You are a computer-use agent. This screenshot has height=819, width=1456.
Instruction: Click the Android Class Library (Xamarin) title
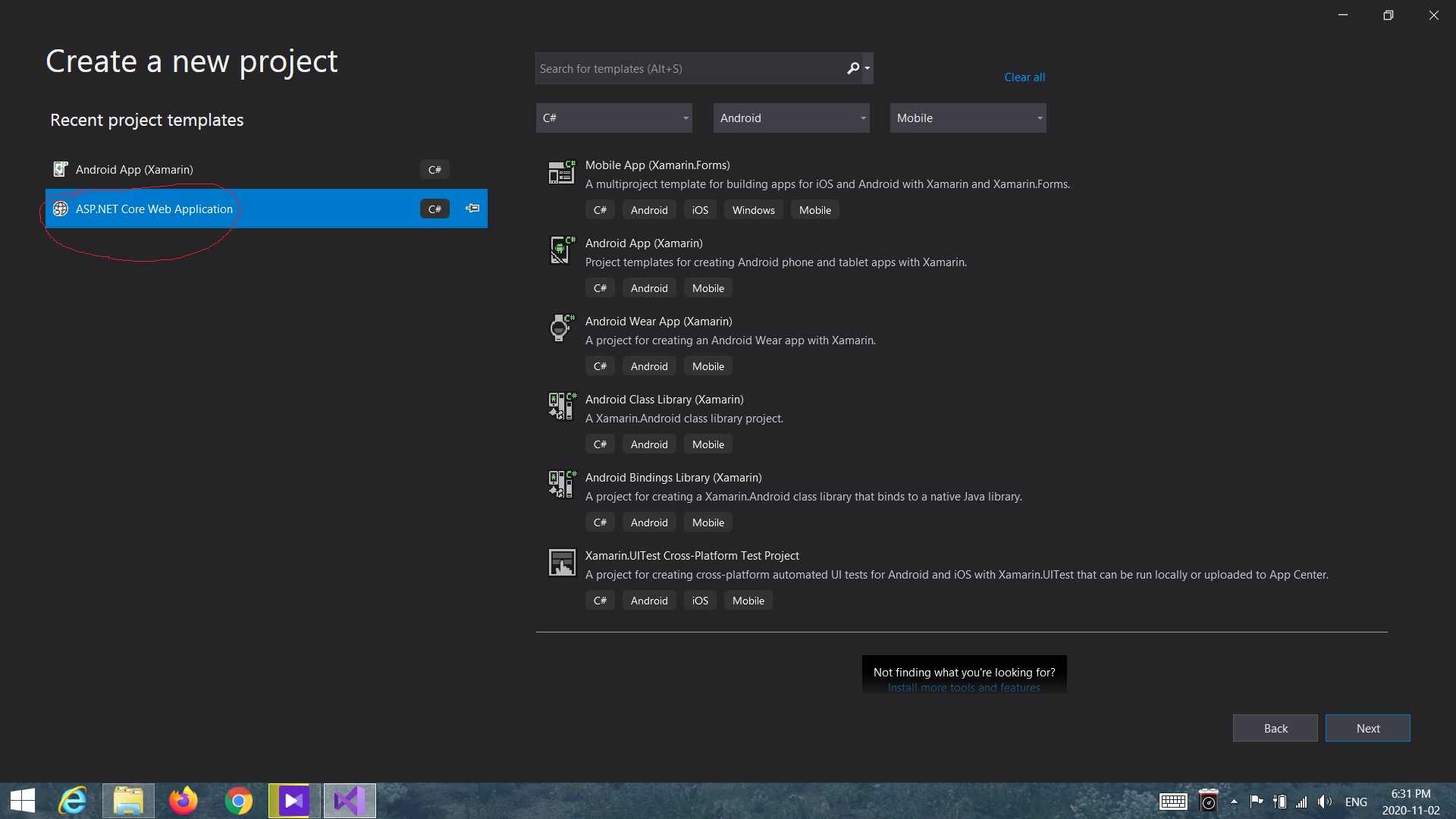[x=664, y=400]
